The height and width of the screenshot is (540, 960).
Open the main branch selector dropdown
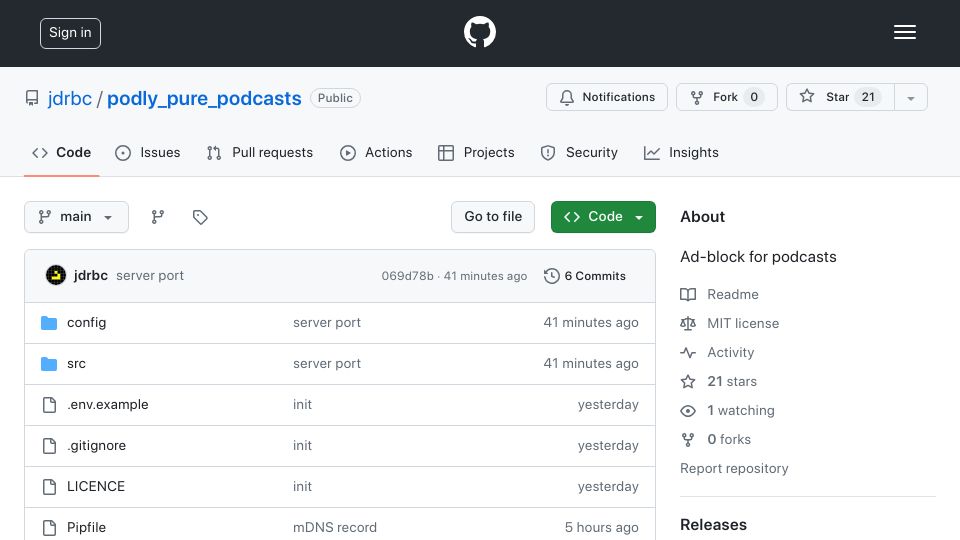pos(77,217)
